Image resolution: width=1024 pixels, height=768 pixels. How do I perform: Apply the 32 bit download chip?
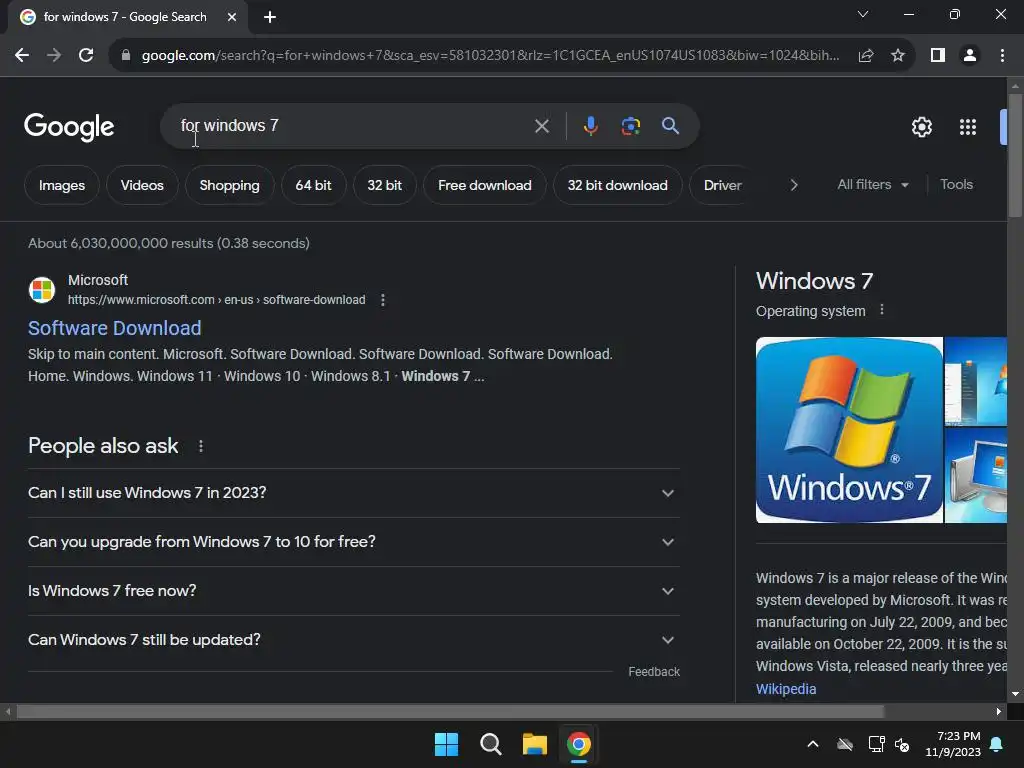(617, 185)
